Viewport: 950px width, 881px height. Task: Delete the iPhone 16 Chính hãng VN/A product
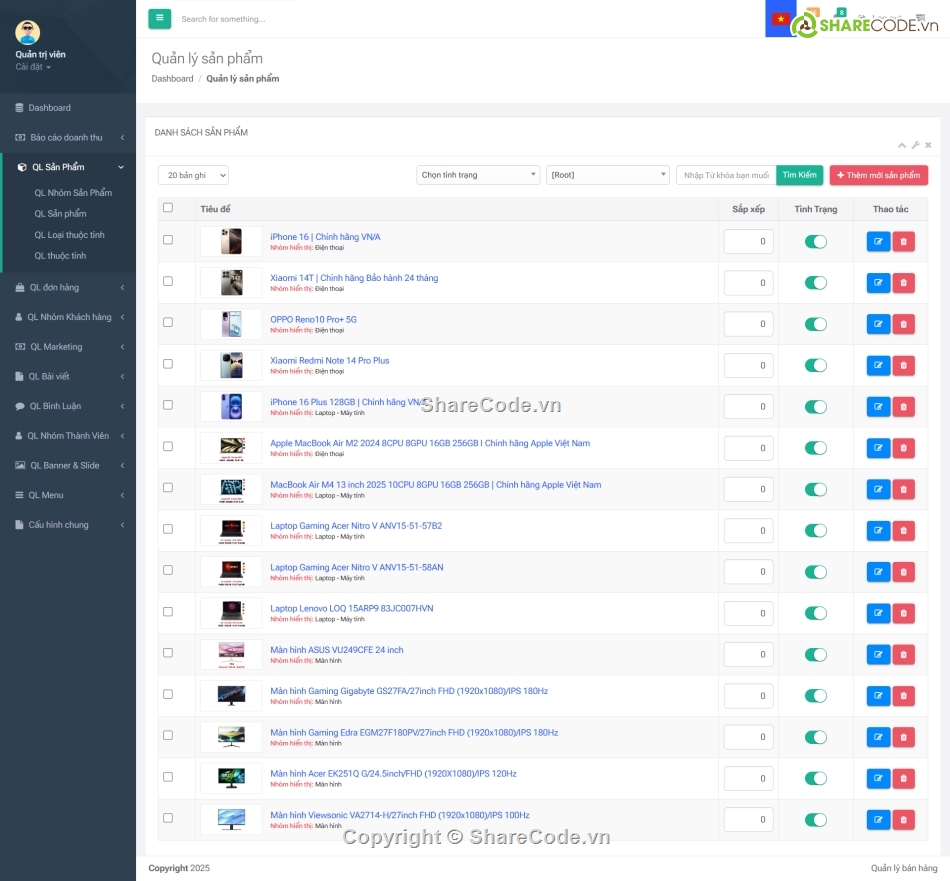(x=903, y=241)
